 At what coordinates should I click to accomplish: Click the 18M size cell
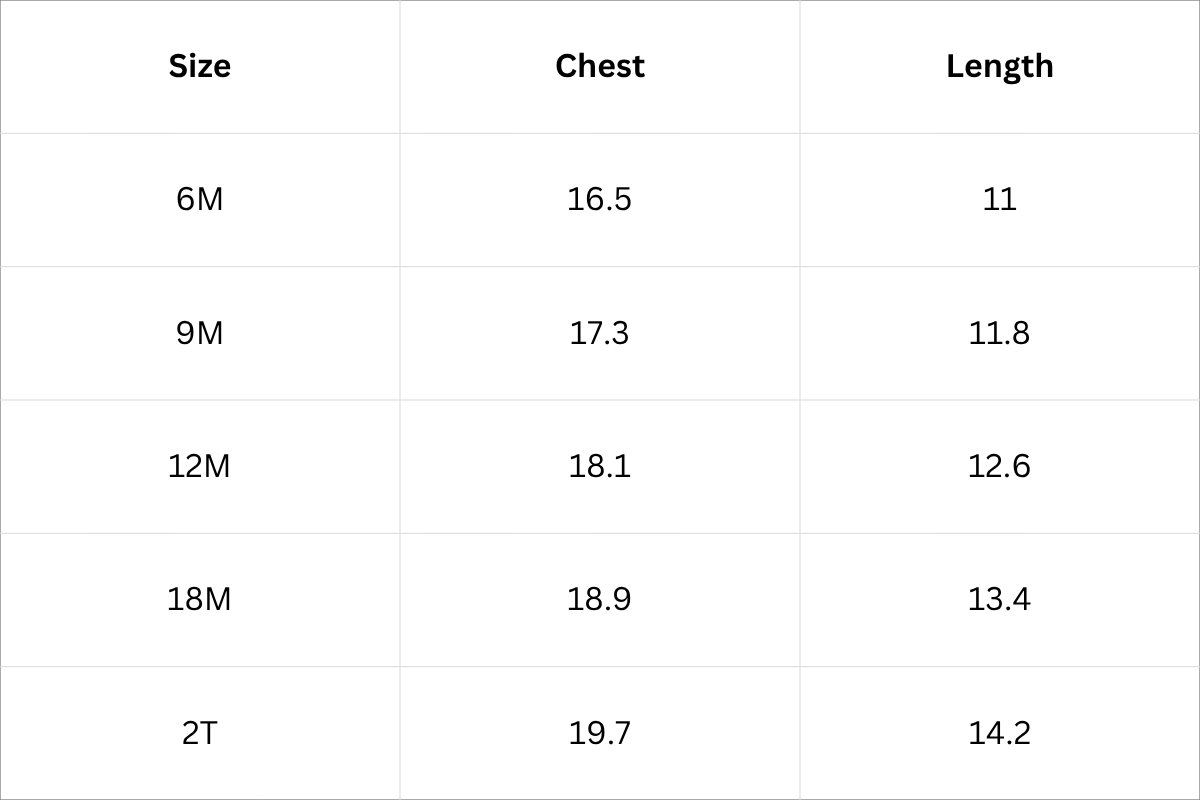[200, 599]
